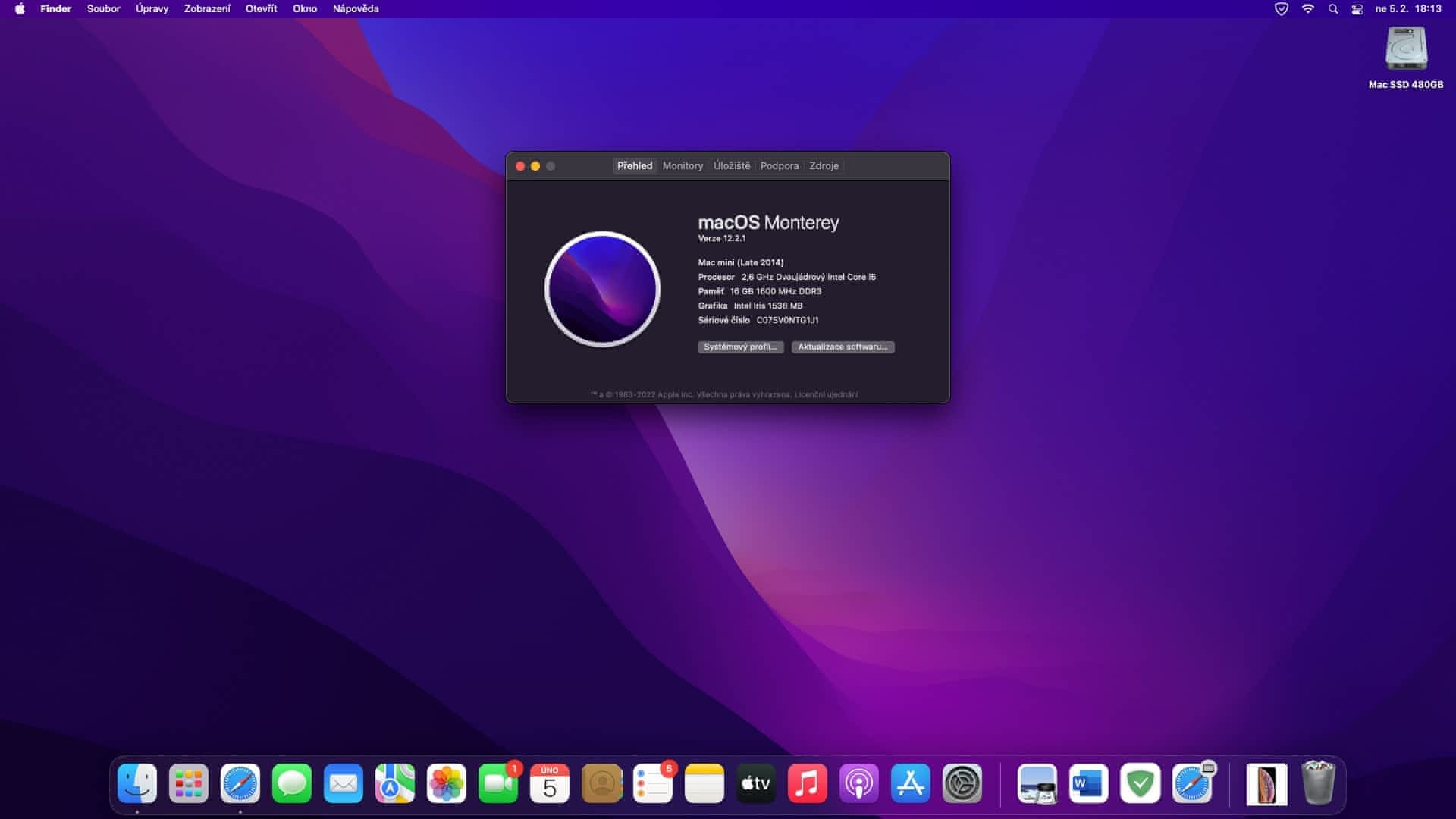Launch Apple TV app
This screenshot has height=819, width=1456.
pos(756,783)
